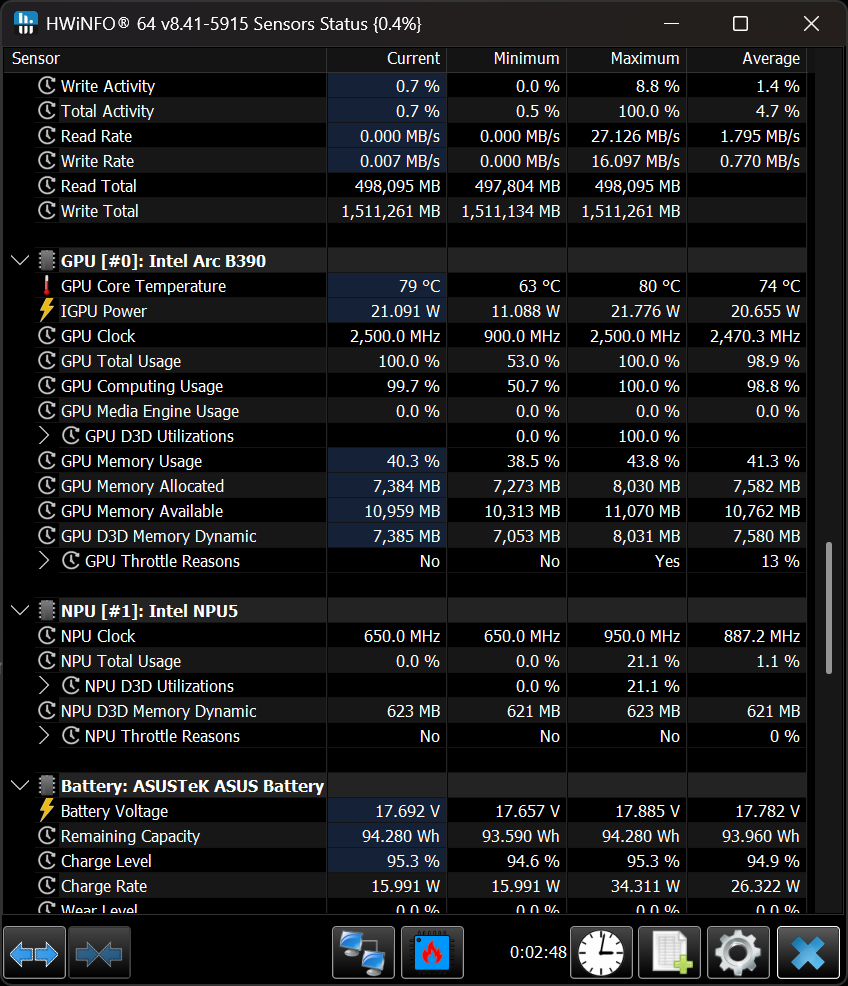Collapse the GPU [#0]: Intel Arc B390 group
The image size is (848, 986).
click(x=20, y=261)
